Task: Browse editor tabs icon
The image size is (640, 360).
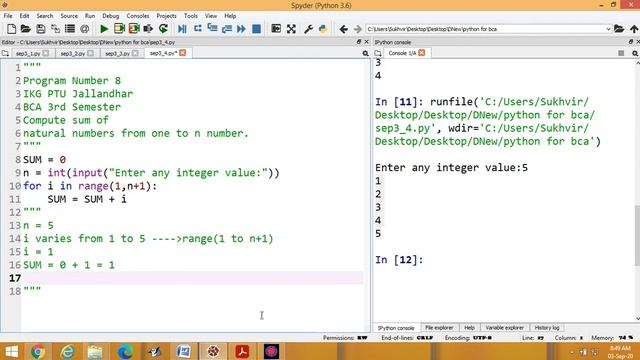Action: point(5,53)
